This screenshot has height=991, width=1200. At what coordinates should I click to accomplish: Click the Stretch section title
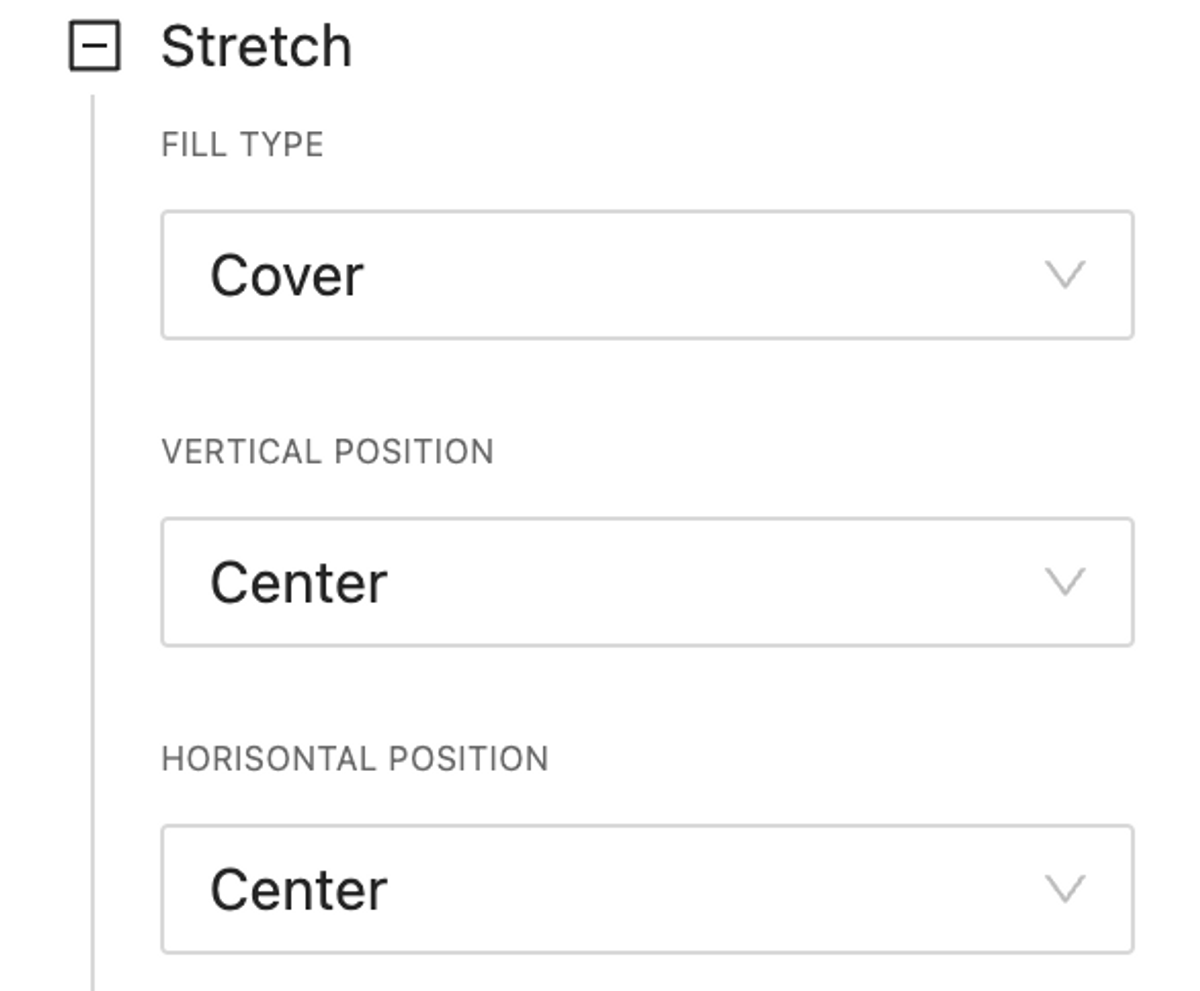[x=256, y=47]
